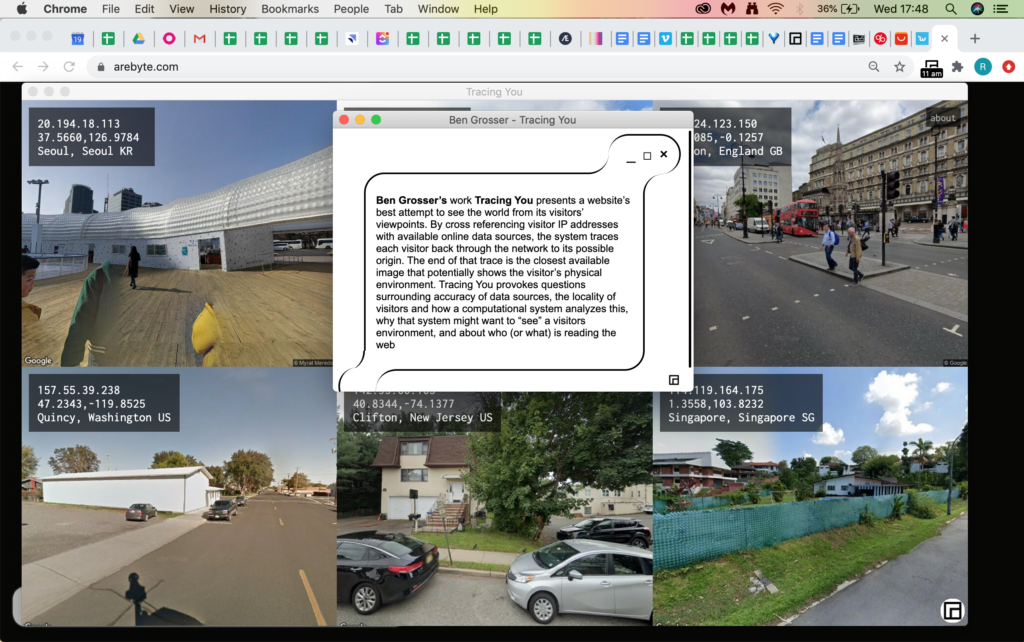Open the Google Calendar tab
The height and width of the screenshot is (642, 1024).
(78, 39)
